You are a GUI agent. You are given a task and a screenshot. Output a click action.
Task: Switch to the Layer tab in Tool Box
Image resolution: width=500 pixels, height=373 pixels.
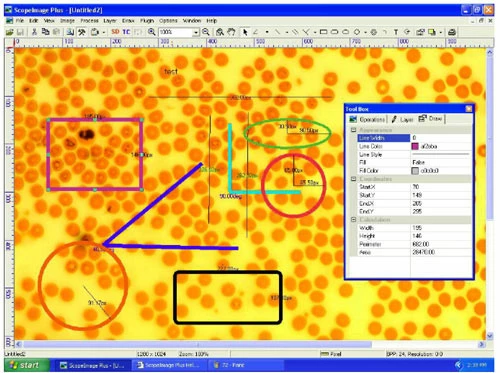[x=402, y=119]
